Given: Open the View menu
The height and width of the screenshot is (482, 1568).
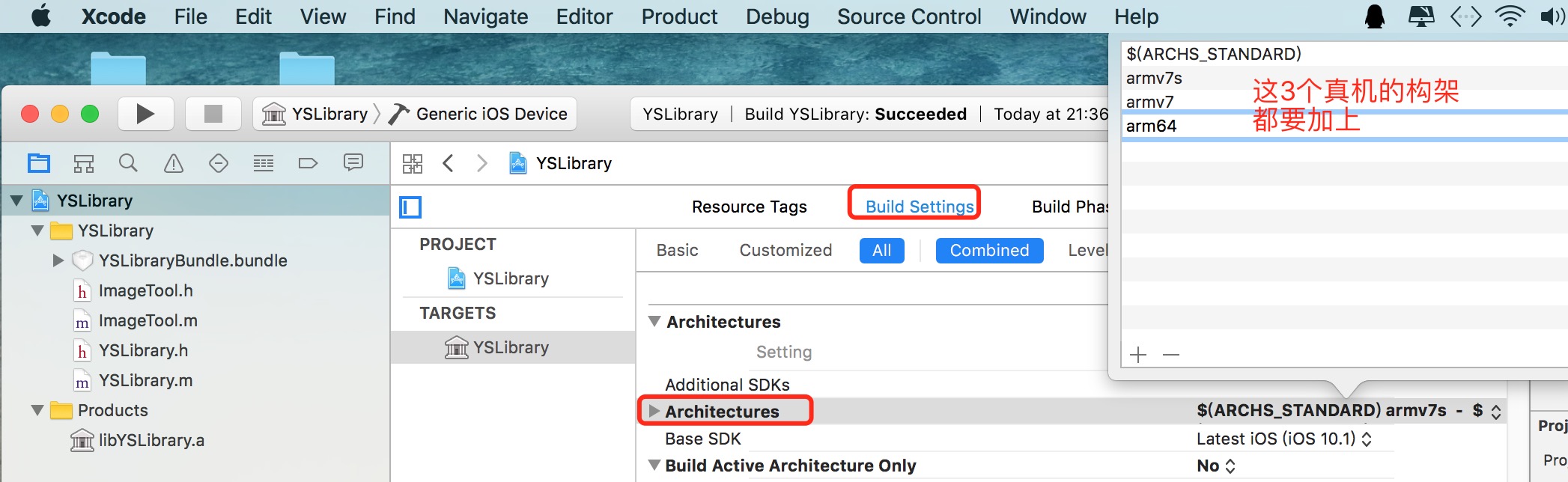Looking at the screenshot, I should click(323, 16).
